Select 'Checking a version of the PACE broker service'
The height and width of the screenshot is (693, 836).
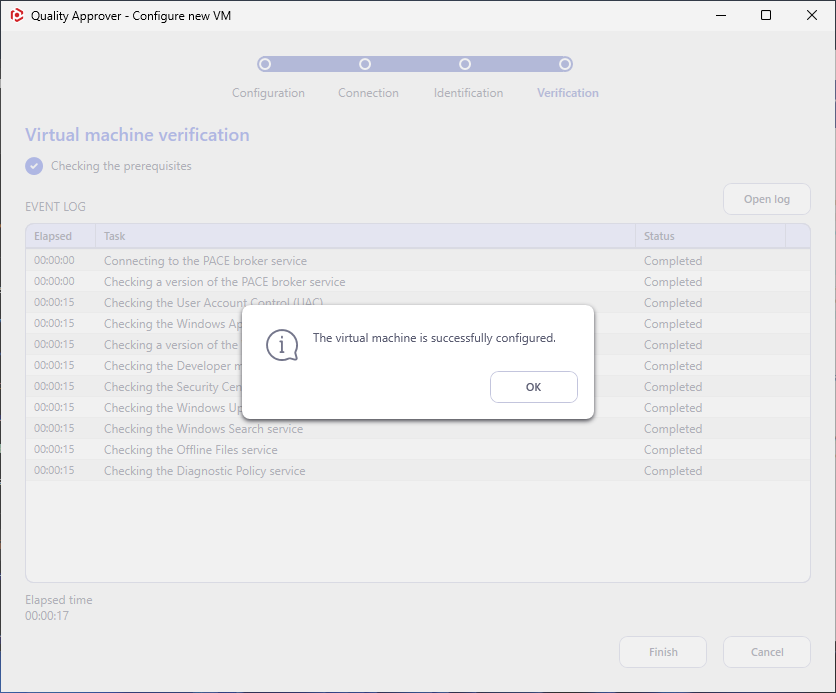click(418, 281)
